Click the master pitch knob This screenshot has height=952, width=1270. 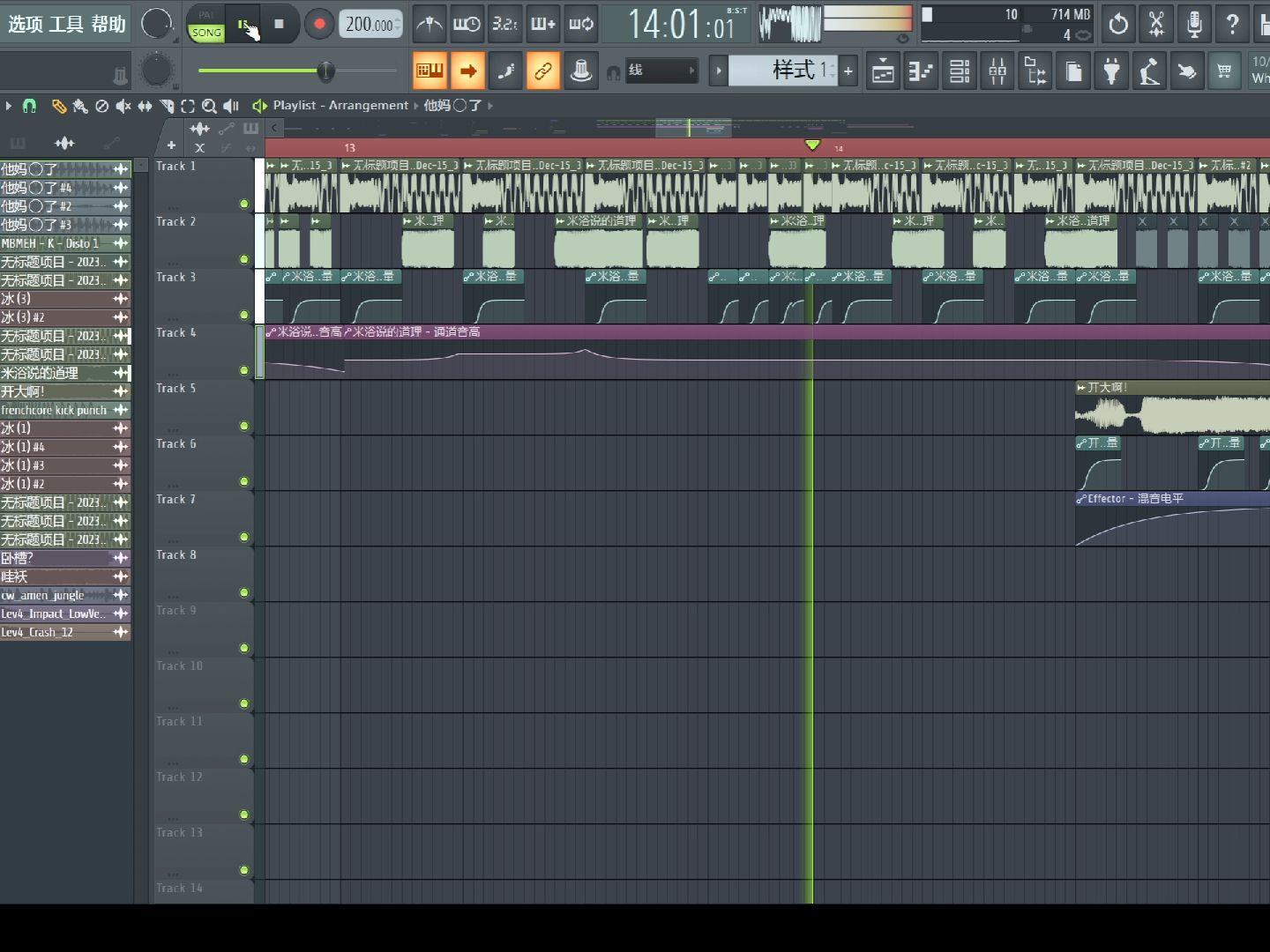(x=157, y=71)
